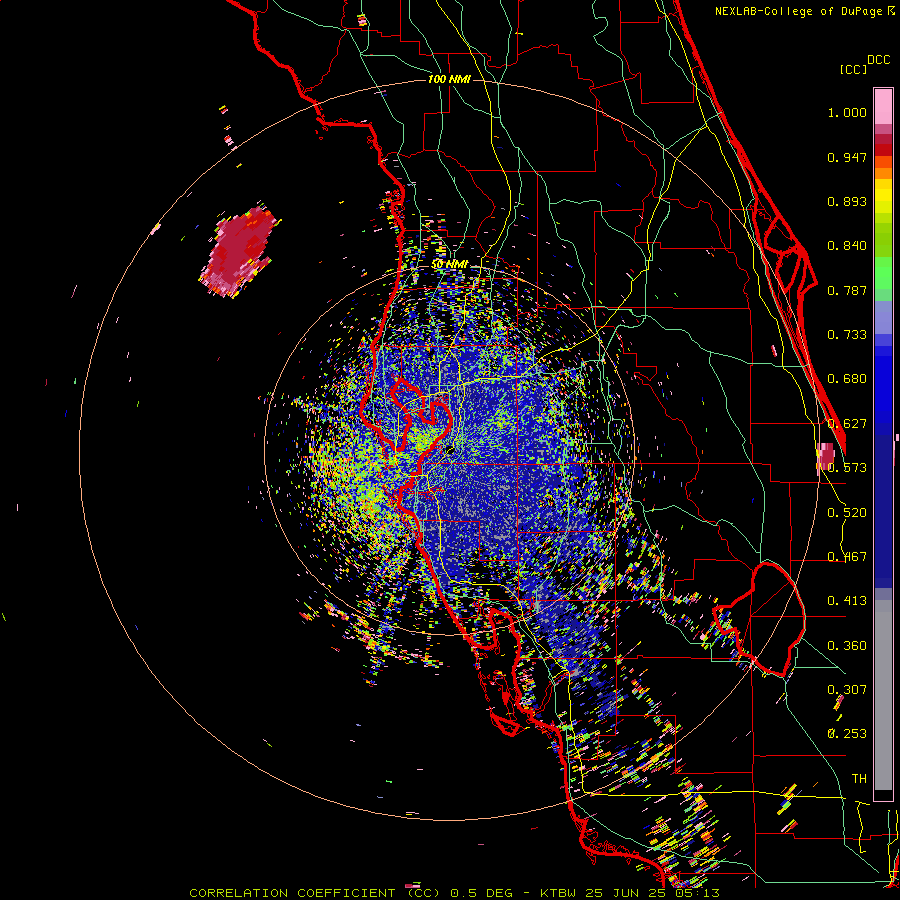900x900 pixels.
Task: Click the 0.733 scale value
Action: (x=847, y=335)
